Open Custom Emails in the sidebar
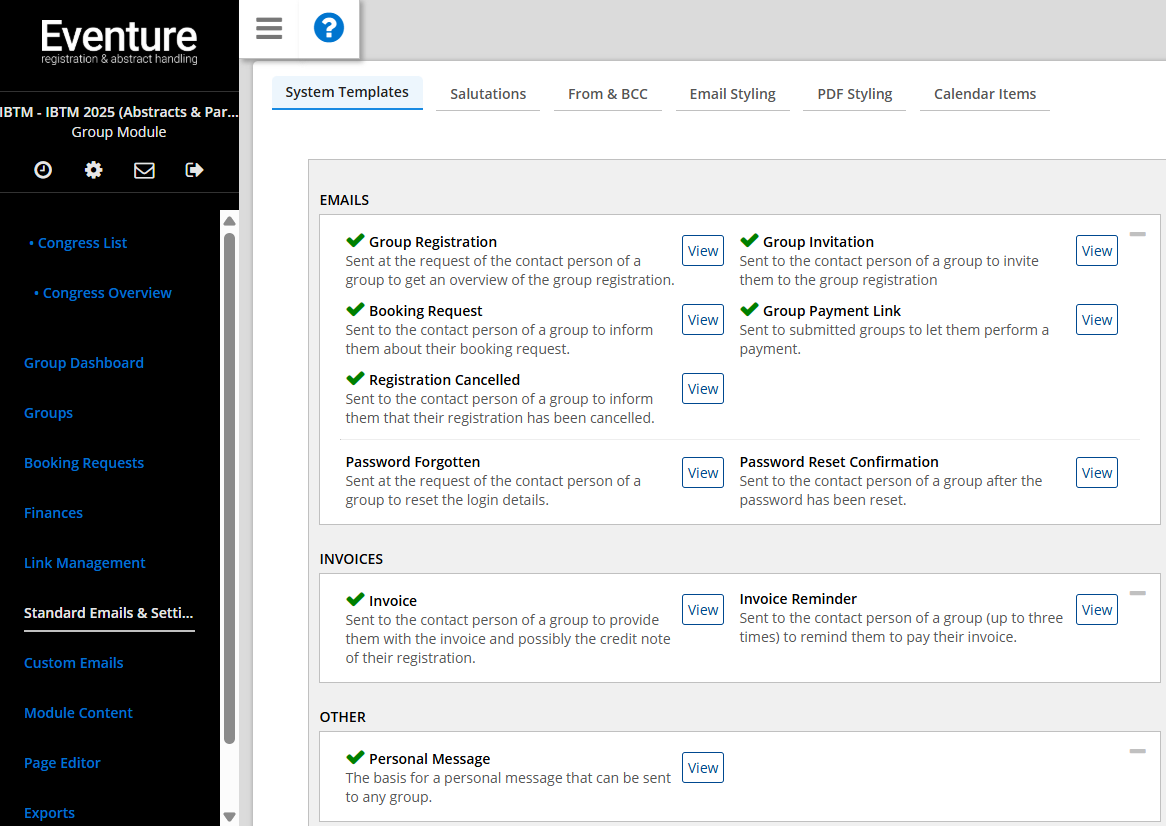 pos(74,662)
